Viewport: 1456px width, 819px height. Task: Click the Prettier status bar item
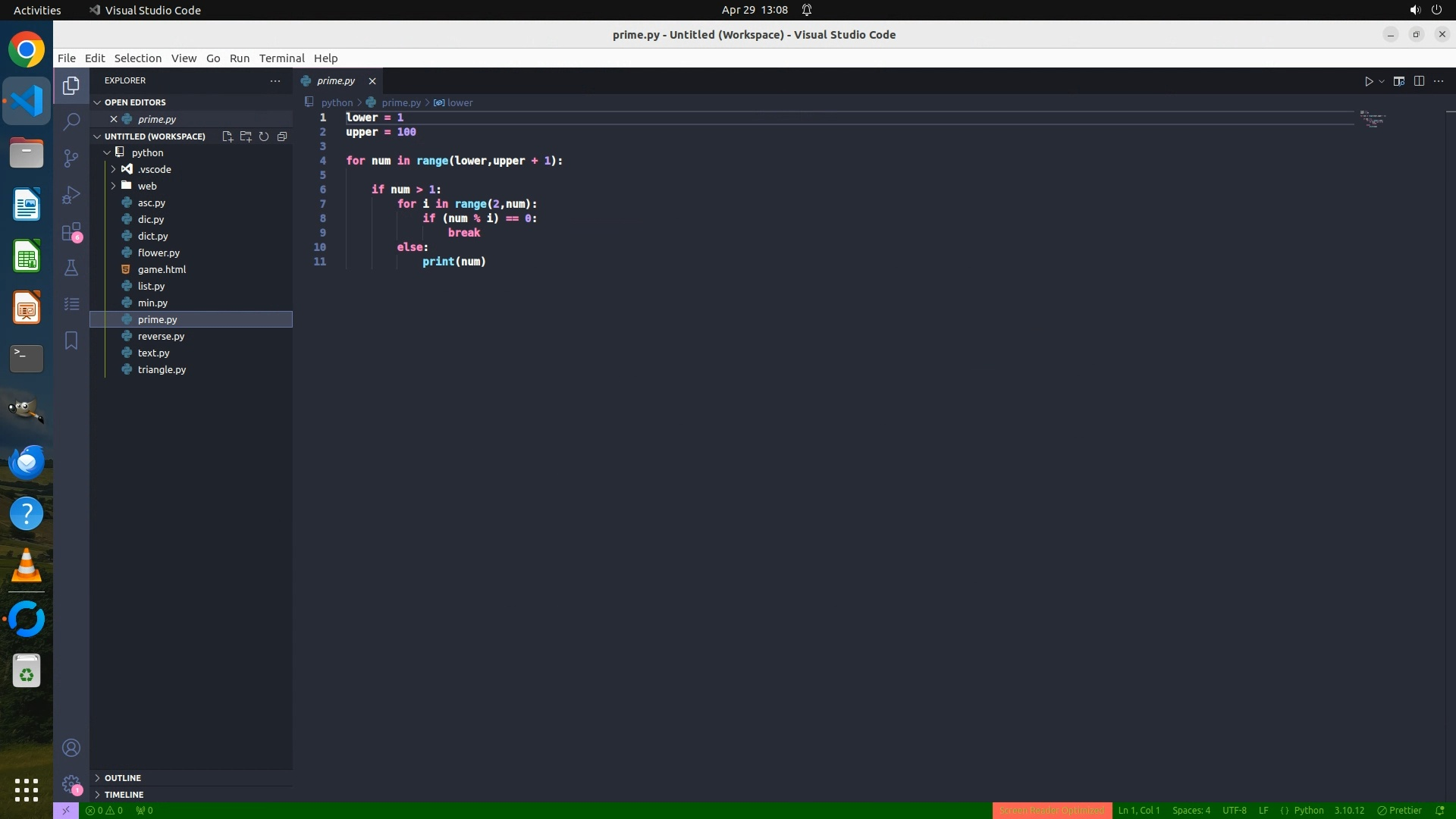tap(1399, 810)
